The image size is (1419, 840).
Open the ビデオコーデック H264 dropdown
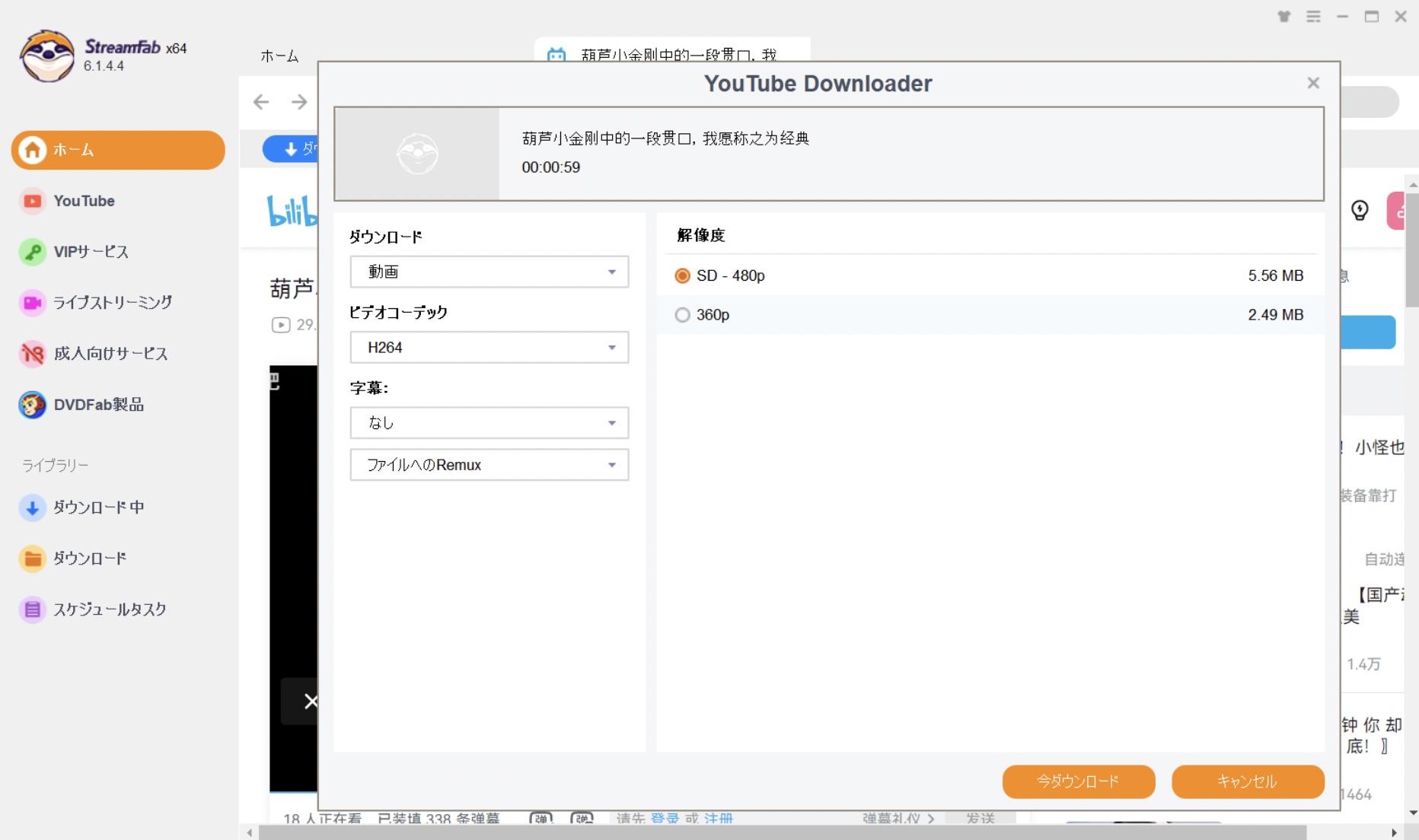(x=489, y=347)
